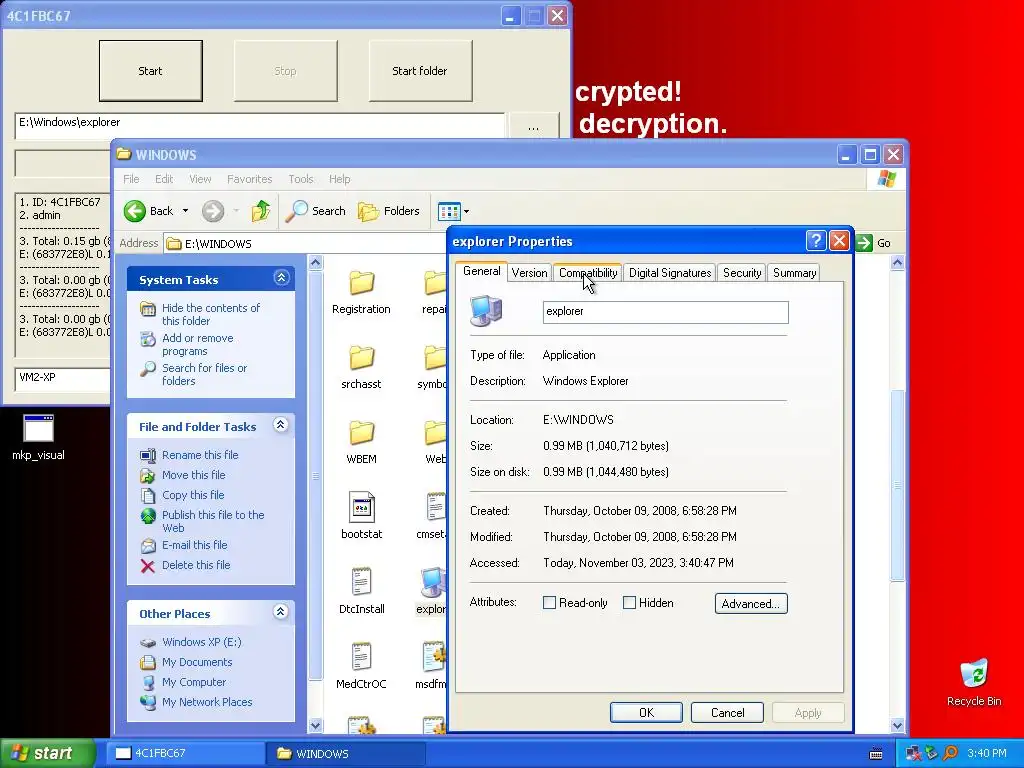The width and height of the screenshot is (1024, 768).
Task: Click the Go arrow next to address bar
Action: (865, 243)
